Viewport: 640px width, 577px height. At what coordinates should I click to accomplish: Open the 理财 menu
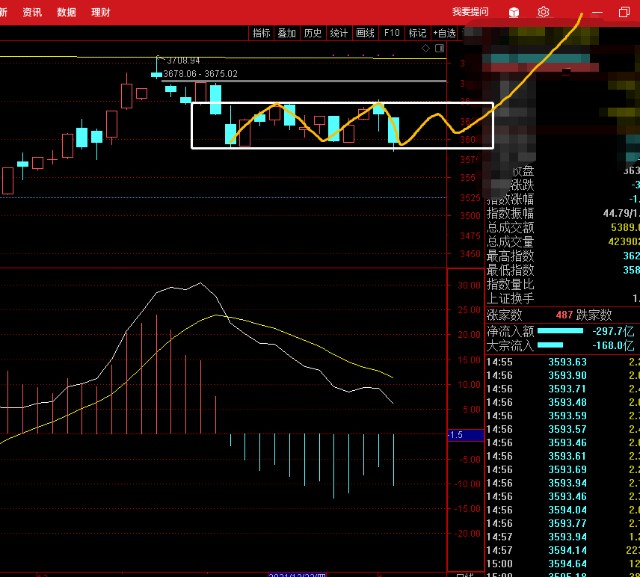[101, 12]
